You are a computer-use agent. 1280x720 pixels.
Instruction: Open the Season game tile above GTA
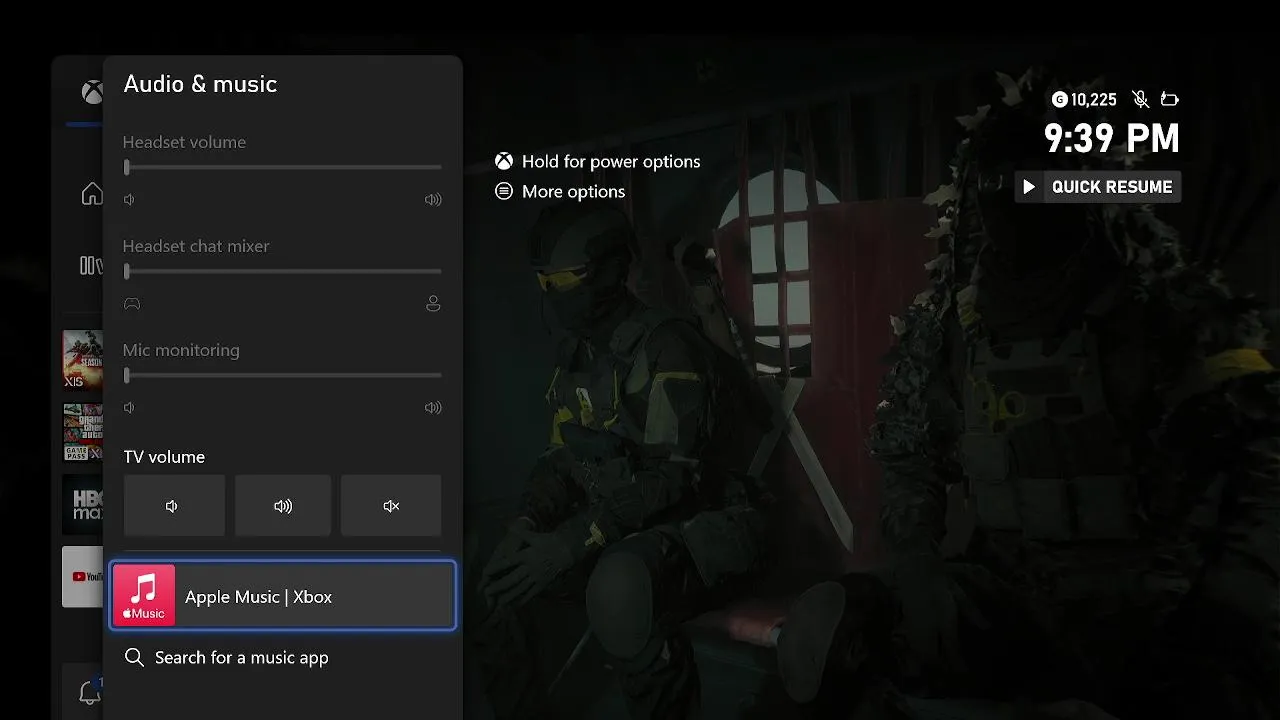click(82, 360)
